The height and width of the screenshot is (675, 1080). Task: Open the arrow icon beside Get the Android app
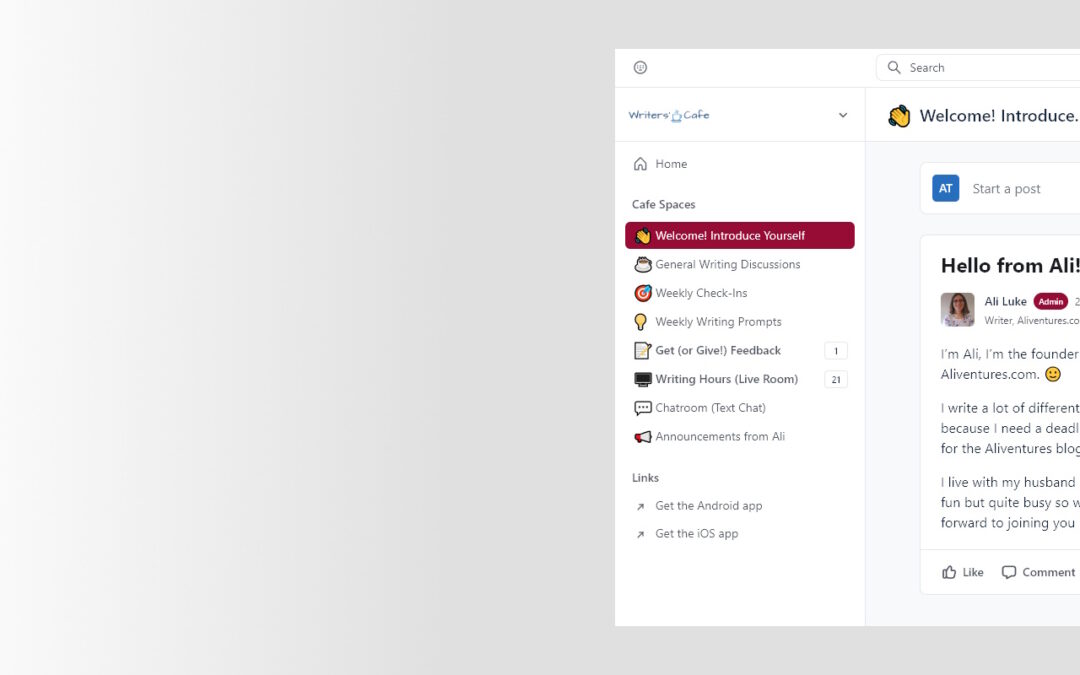point(640,506)
